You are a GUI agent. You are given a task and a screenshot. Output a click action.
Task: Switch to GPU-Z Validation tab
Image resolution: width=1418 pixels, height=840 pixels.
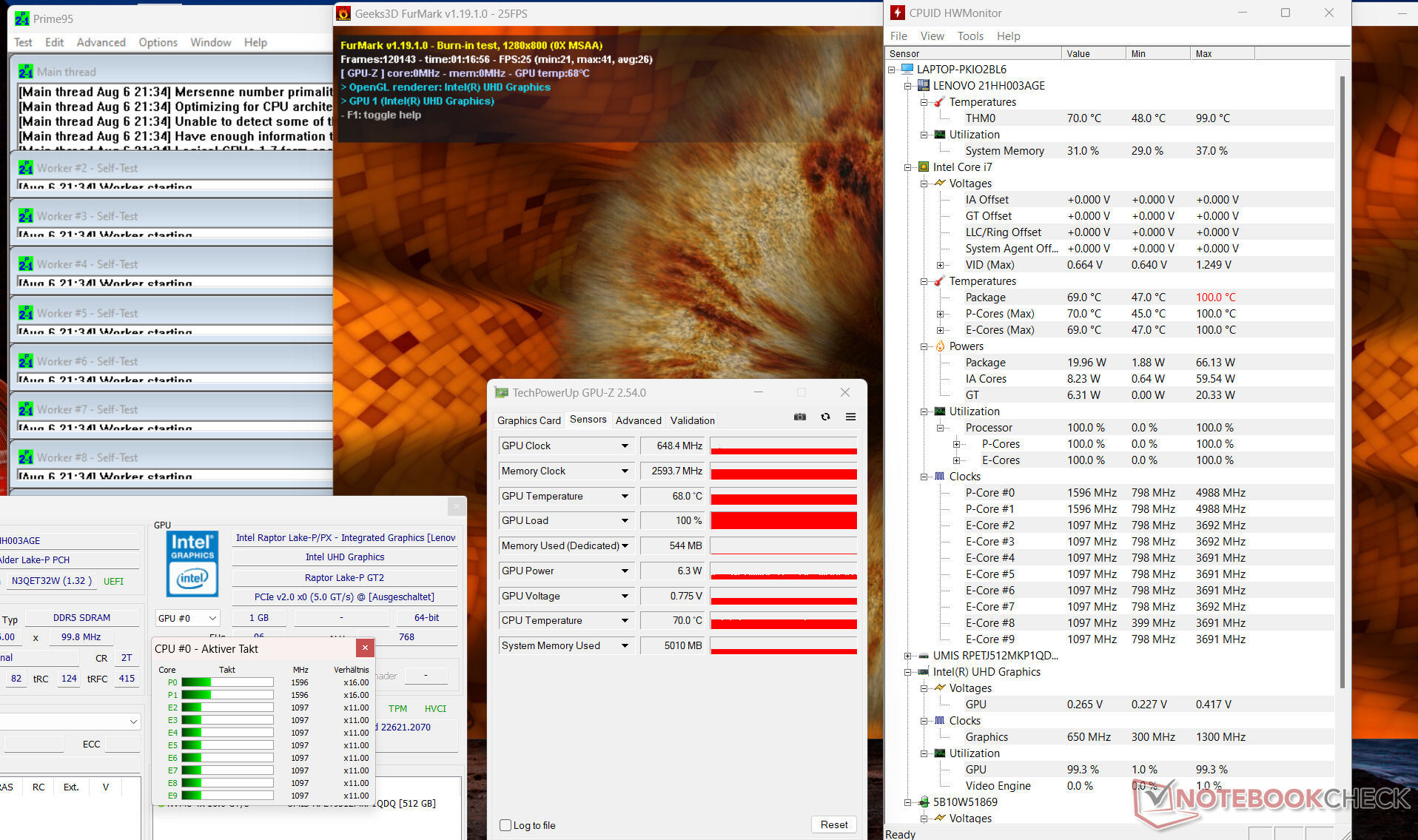click(692, 420)
